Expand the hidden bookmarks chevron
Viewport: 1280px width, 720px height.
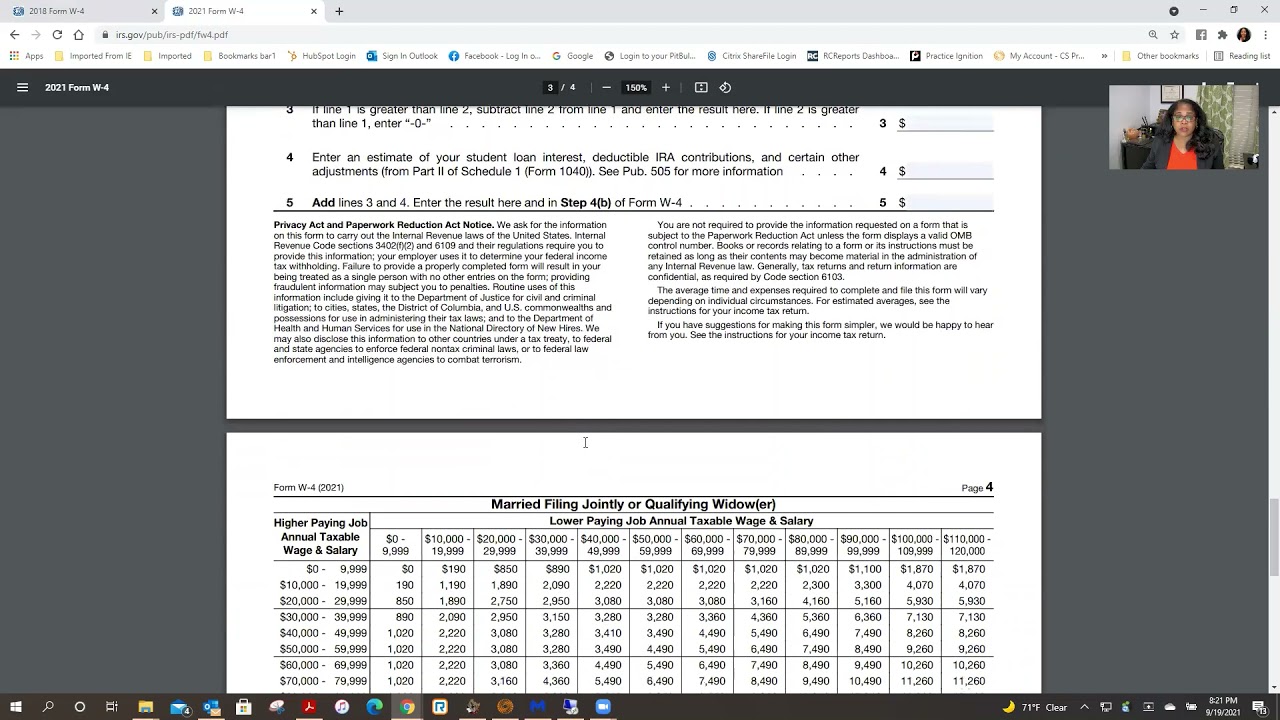click(1104, 56)
